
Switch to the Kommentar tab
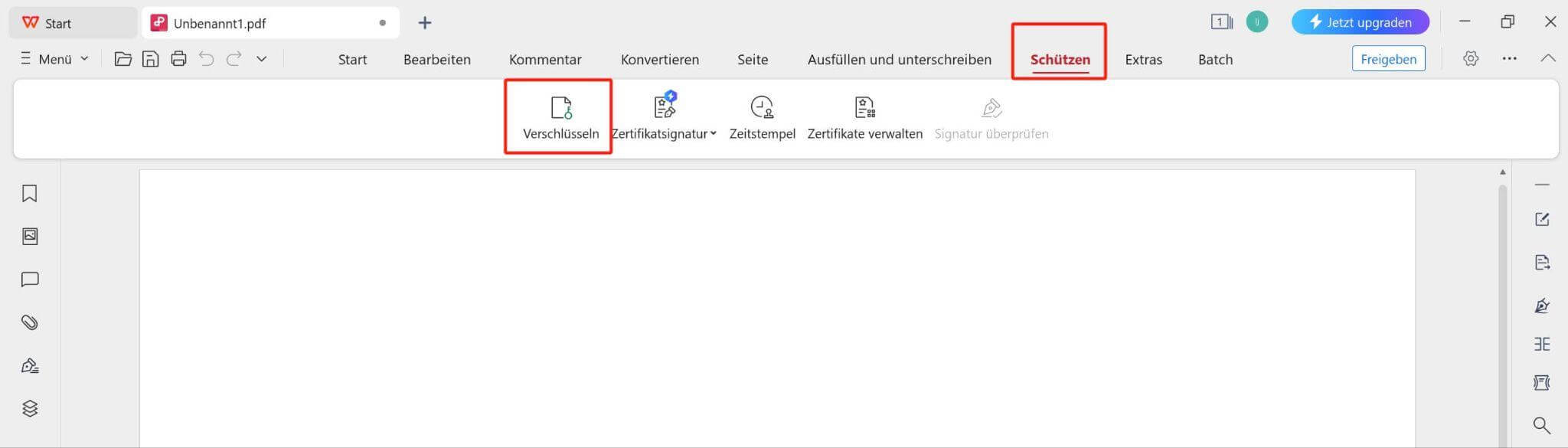point(545,60)
